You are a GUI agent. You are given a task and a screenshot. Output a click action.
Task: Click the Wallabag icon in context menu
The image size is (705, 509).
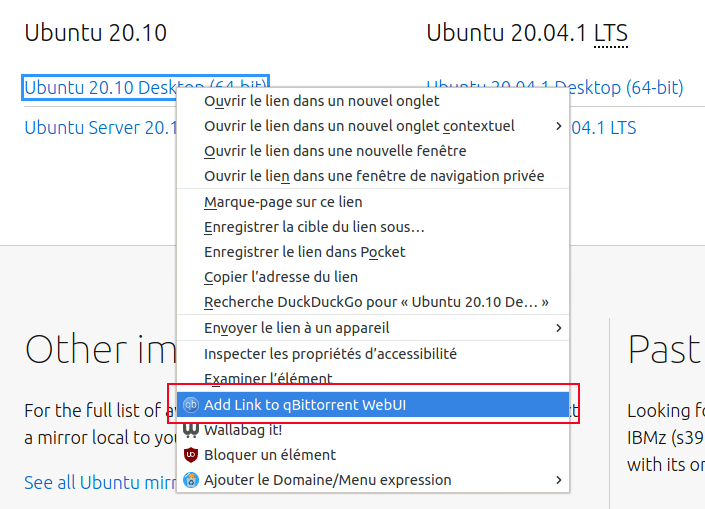191,430
